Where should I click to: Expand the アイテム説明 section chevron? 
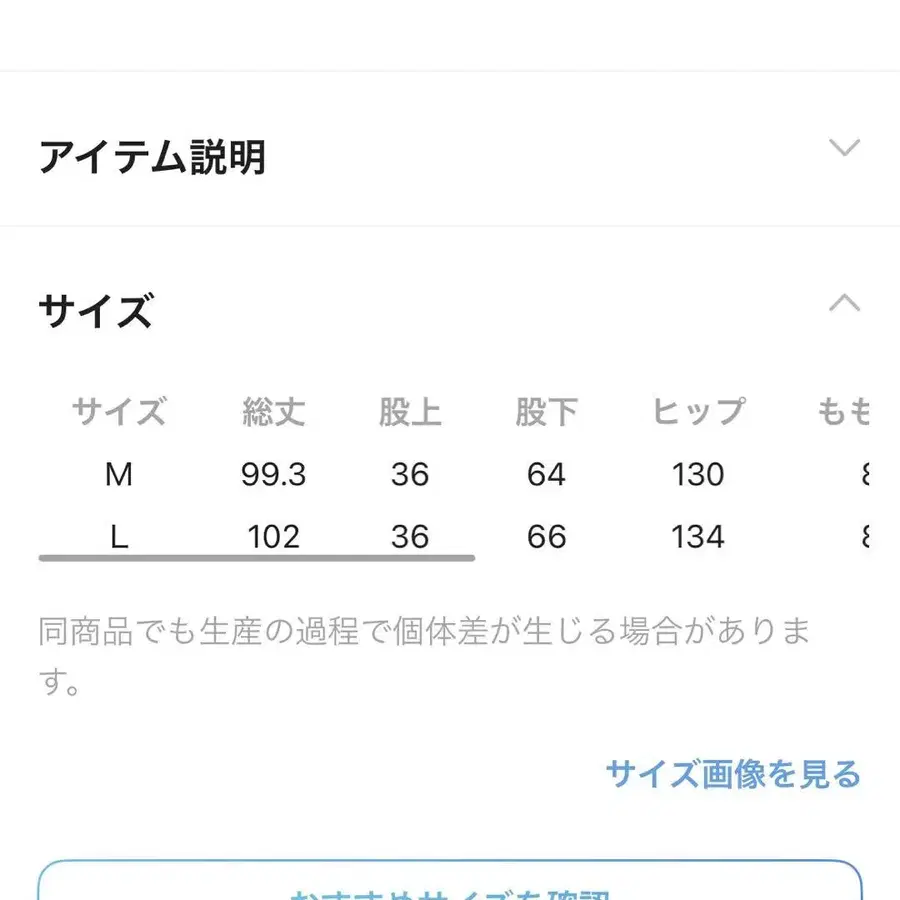click(844, 149)
